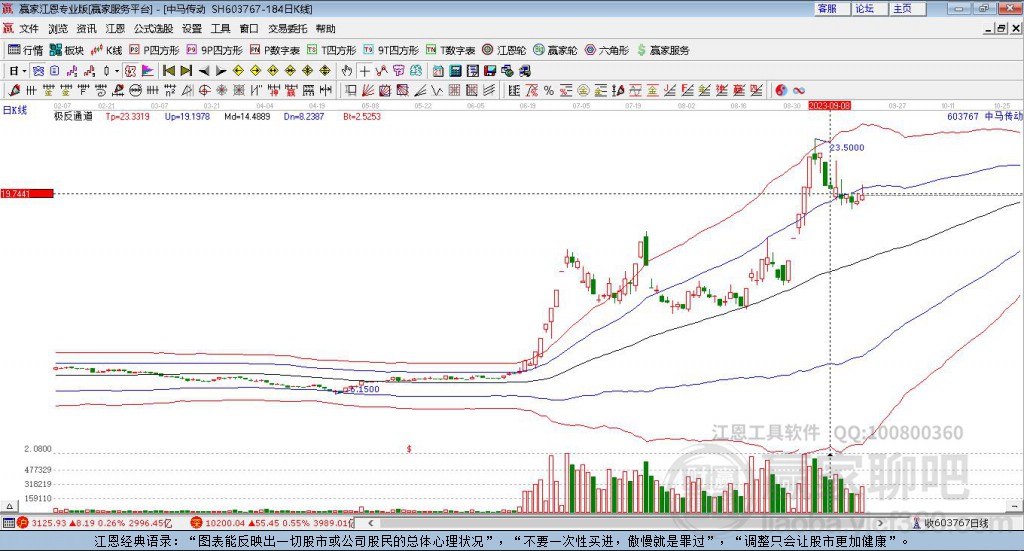1024x551 pixels.
Task: Click the 深 index status entry 10200.04
Action: point(272,523)
